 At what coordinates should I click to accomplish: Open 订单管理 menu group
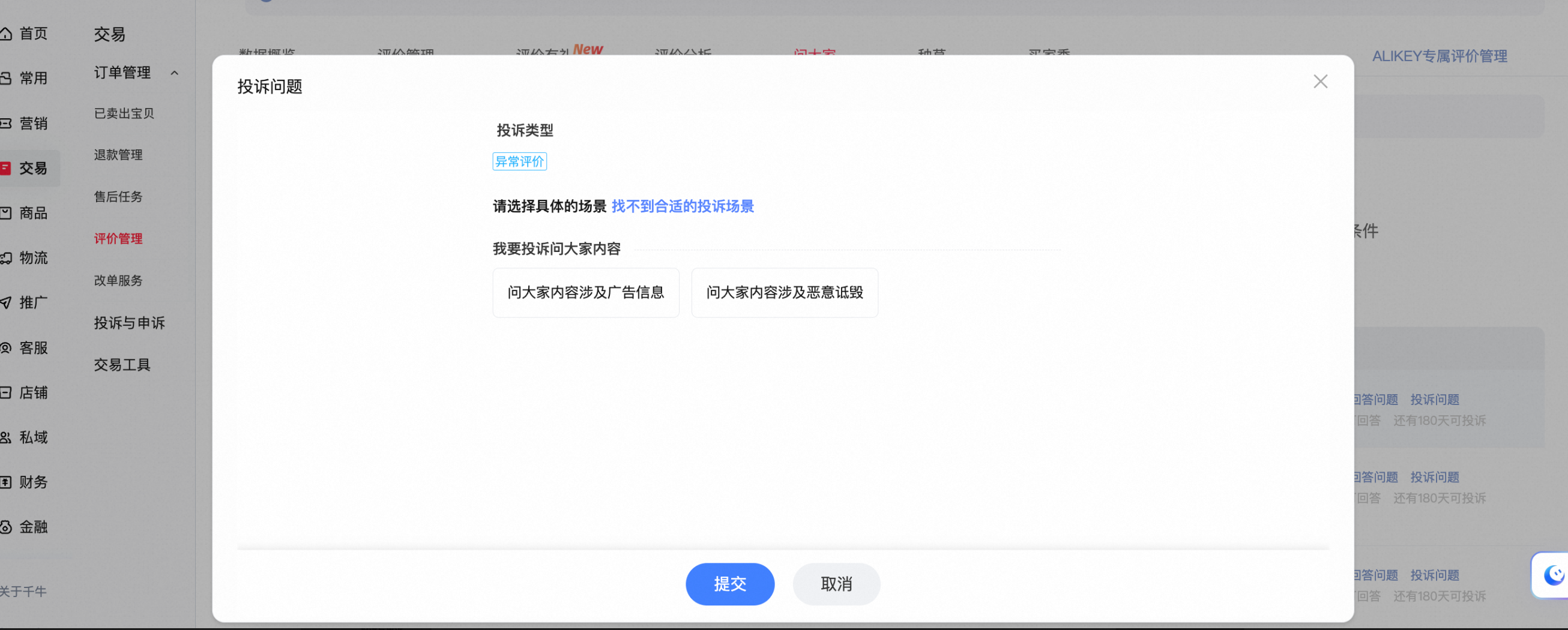click(x=122, y=73)
